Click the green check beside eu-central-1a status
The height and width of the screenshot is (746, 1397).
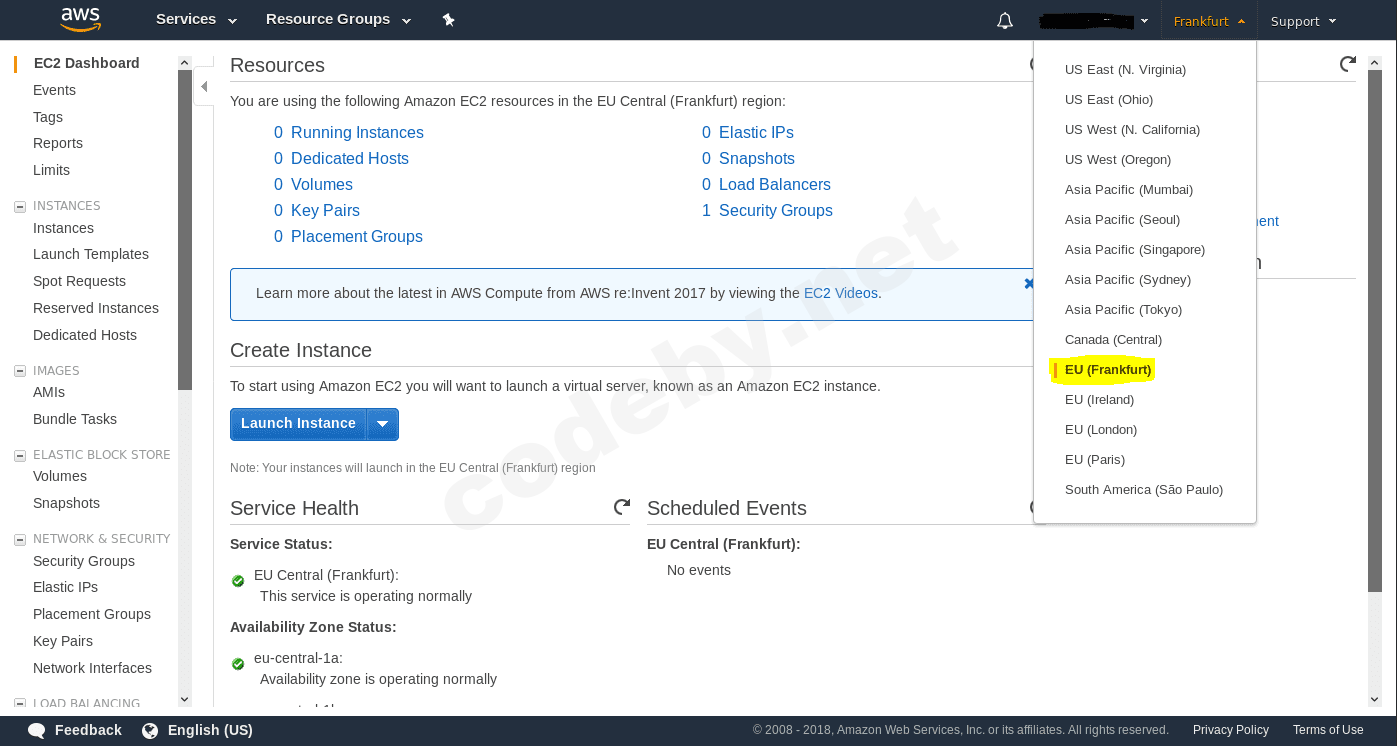pos(238,663)
